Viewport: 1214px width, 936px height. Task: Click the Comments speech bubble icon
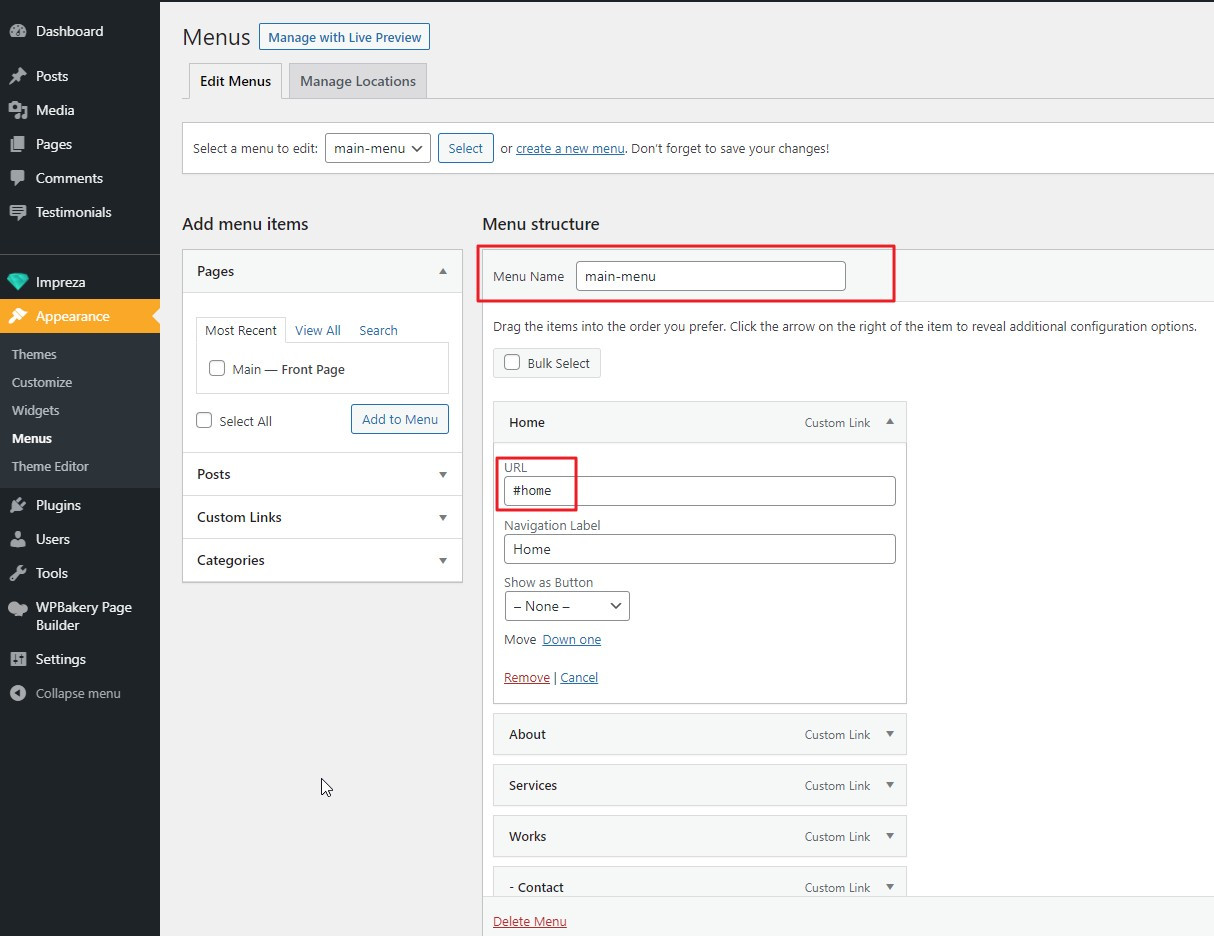[18, 178]
